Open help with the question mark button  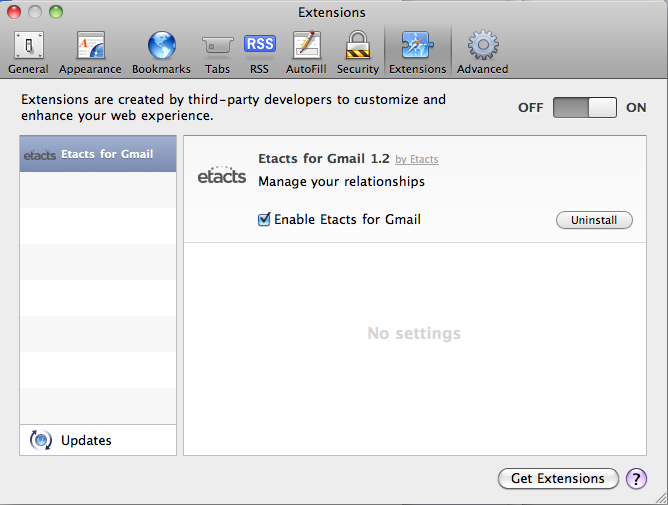636,479
